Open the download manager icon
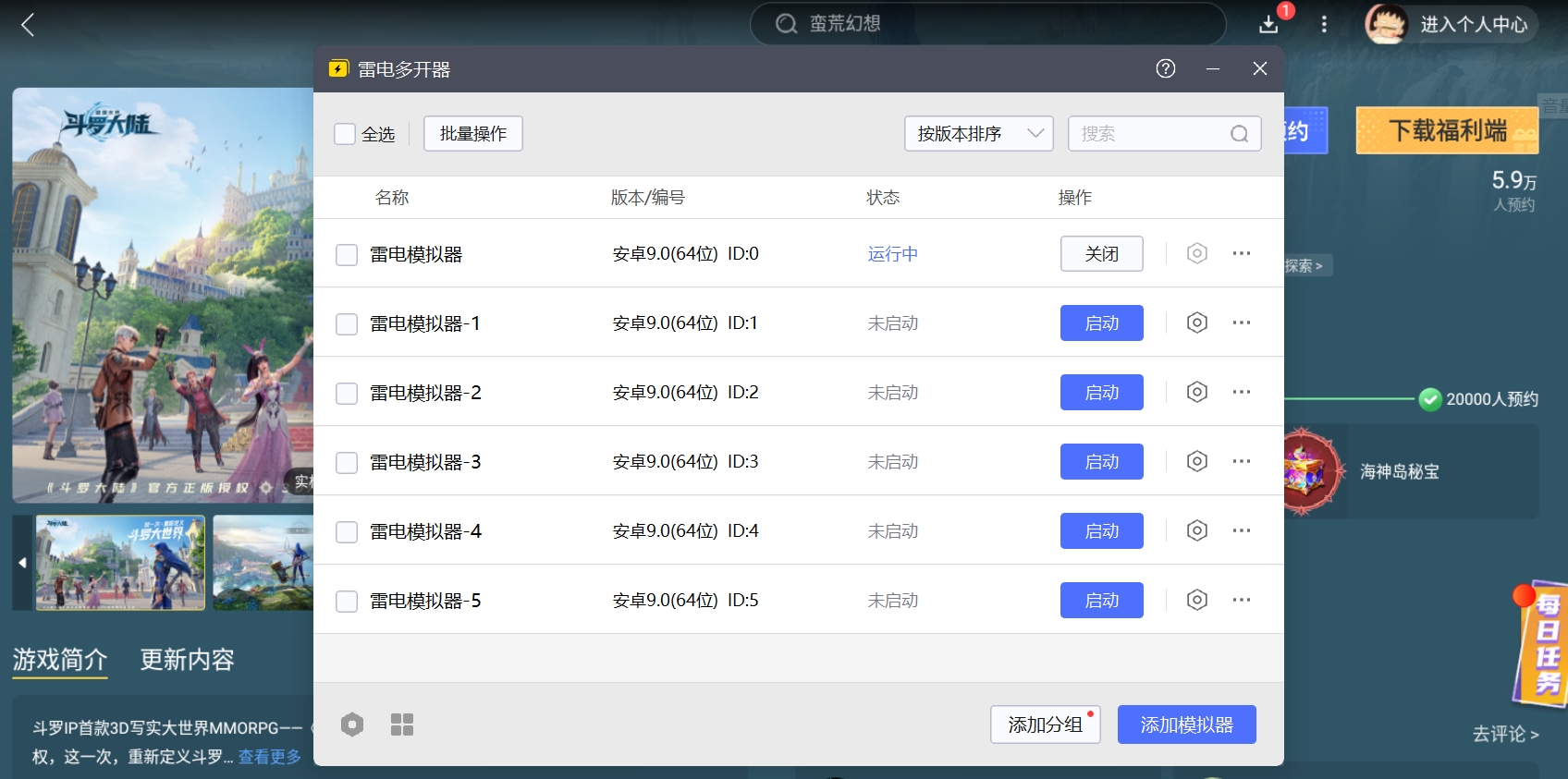1568x779 pixels. pos(1269,24)
